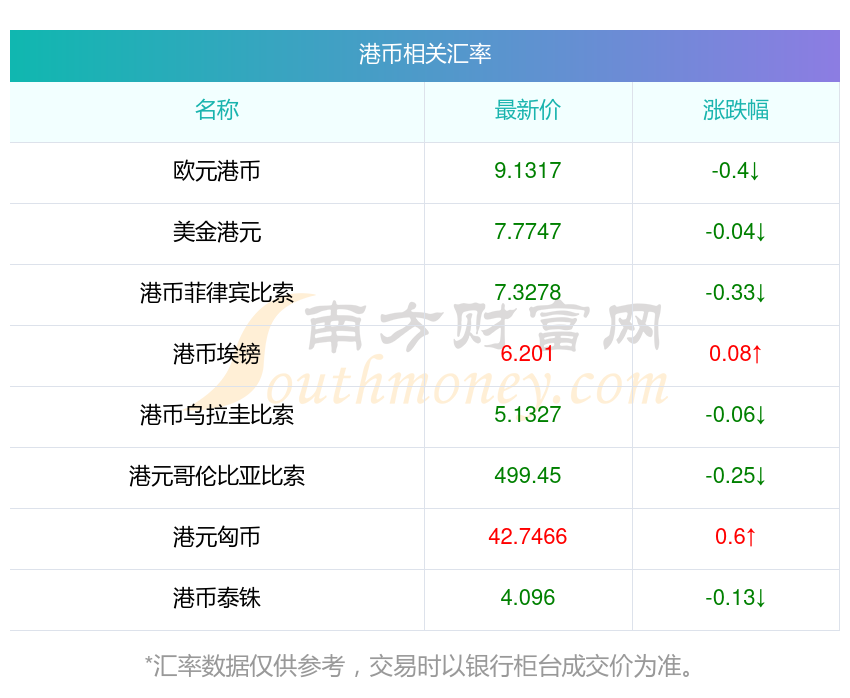
Task: Click the 港币泰铢 row name
Action: point(217,598)
